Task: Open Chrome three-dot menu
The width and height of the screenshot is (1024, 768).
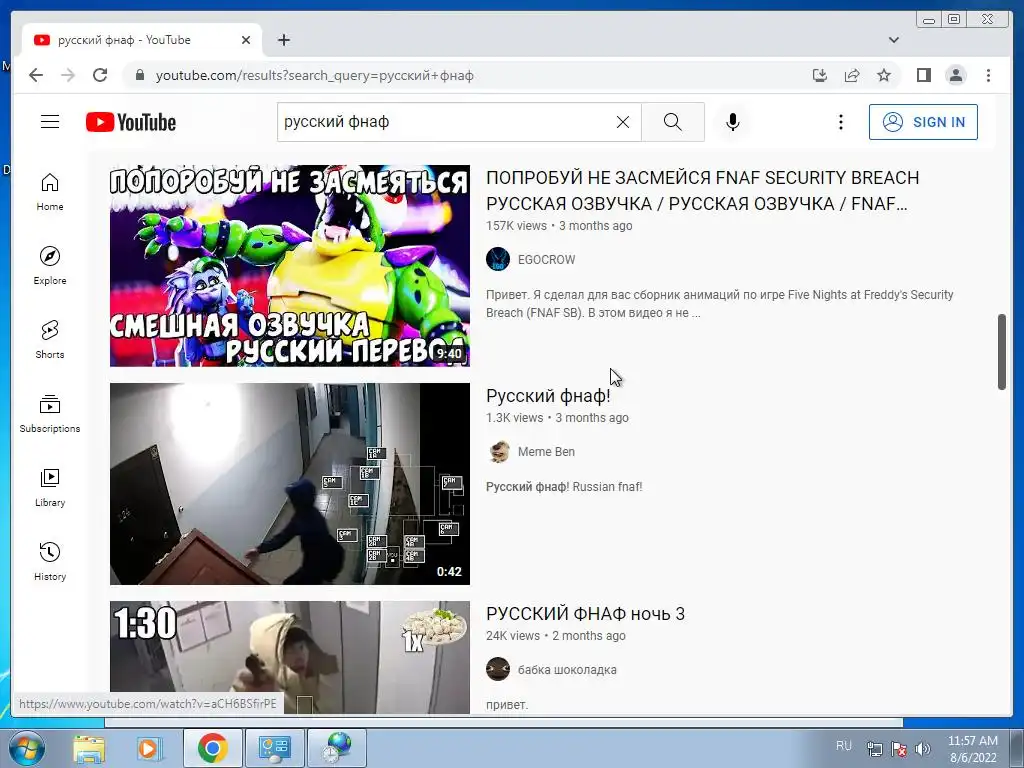Action: click(x=988, y=75)
